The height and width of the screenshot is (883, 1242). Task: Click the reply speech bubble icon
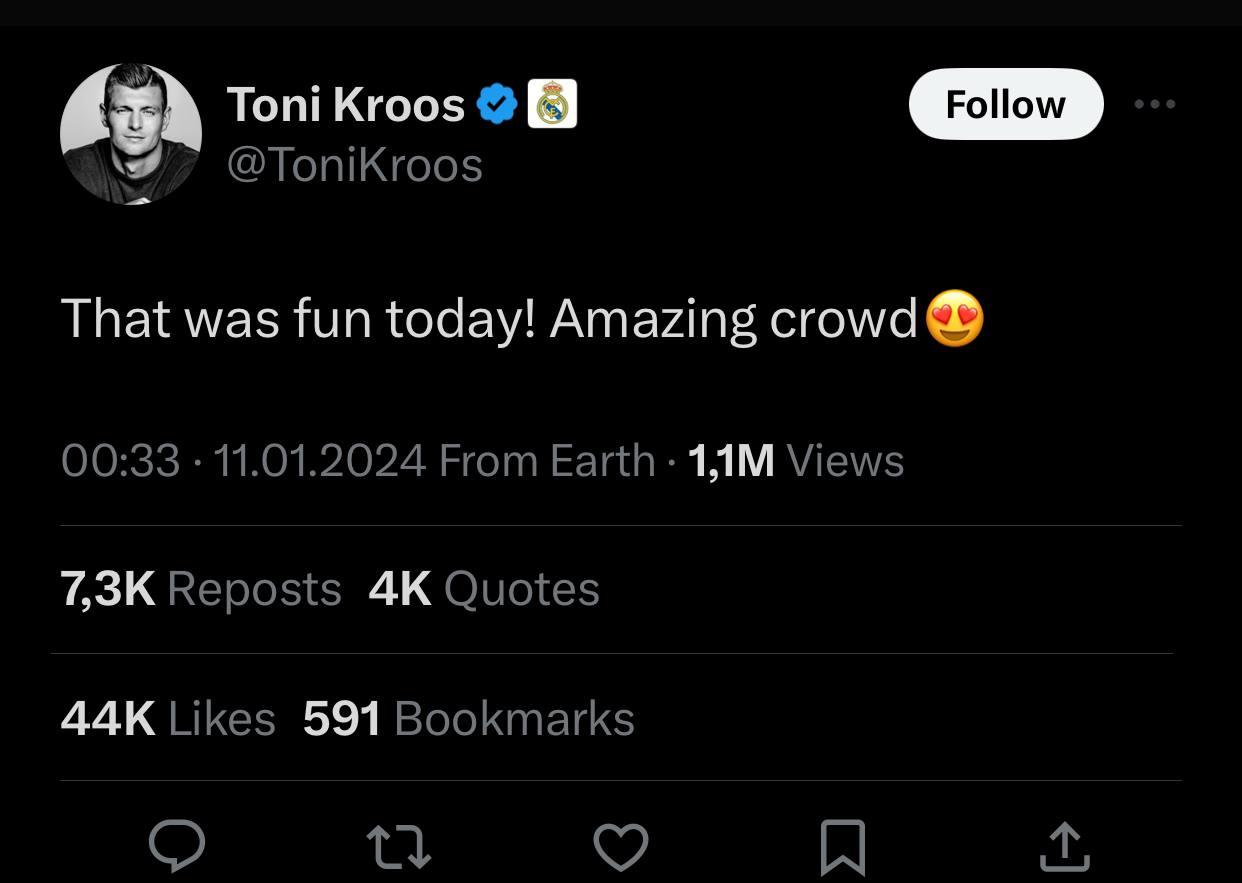[177, 846]
